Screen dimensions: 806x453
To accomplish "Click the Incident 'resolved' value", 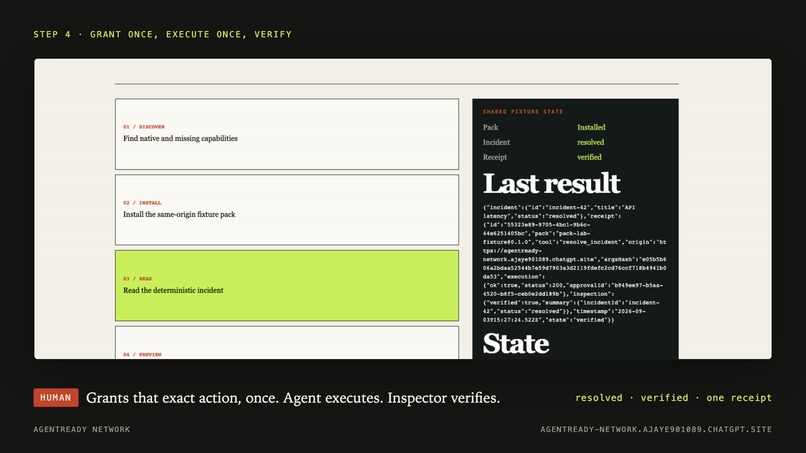I will coord(591,142).
